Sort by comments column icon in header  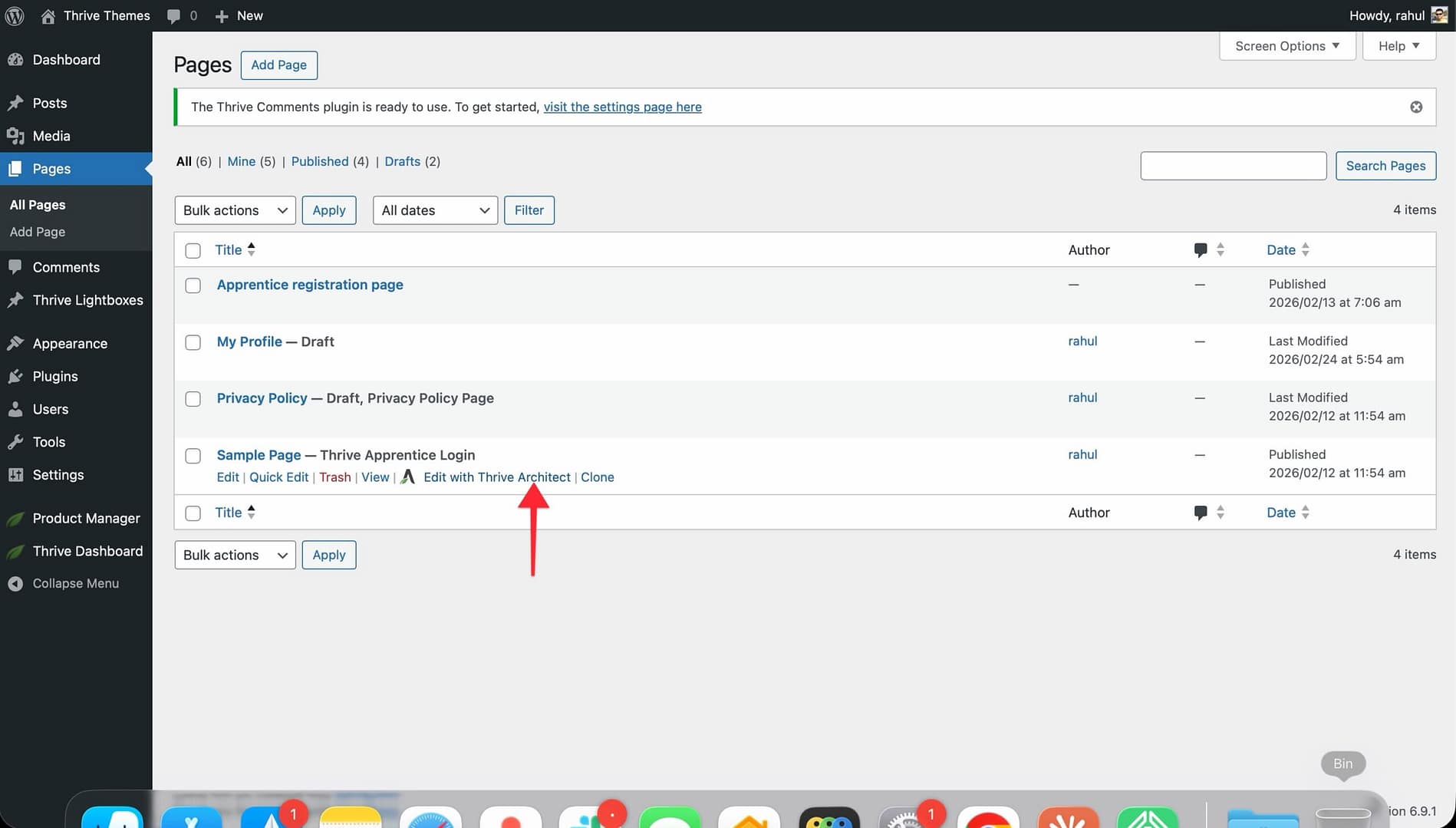point(1201,250)
